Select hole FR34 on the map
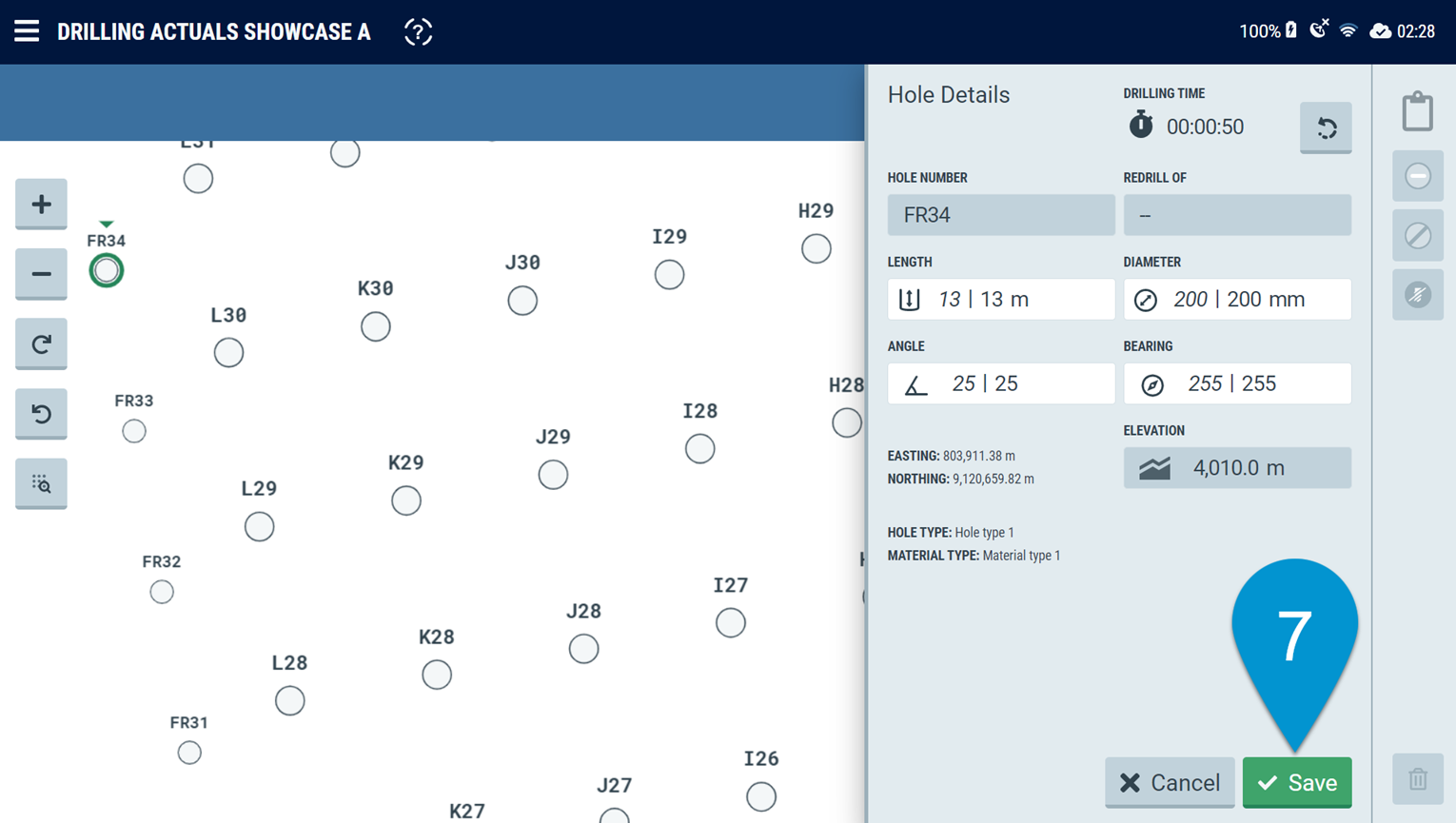The height and width of the screenshot is (823, 1456). click(107, 271)
